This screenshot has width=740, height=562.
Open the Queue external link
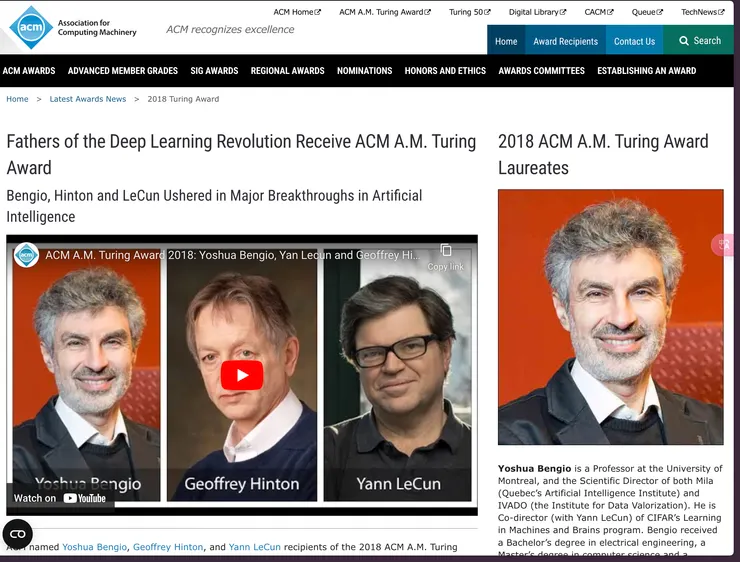coord(647,12)
